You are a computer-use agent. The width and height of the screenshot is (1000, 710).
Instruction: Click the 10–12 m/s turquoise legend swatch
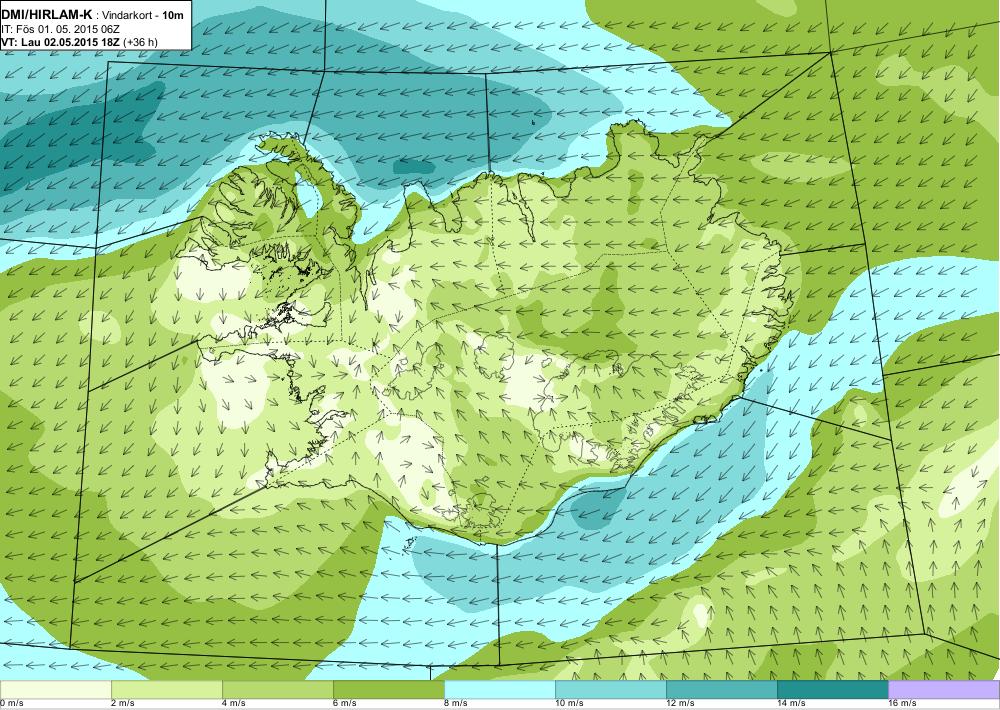tap(610, 689)
